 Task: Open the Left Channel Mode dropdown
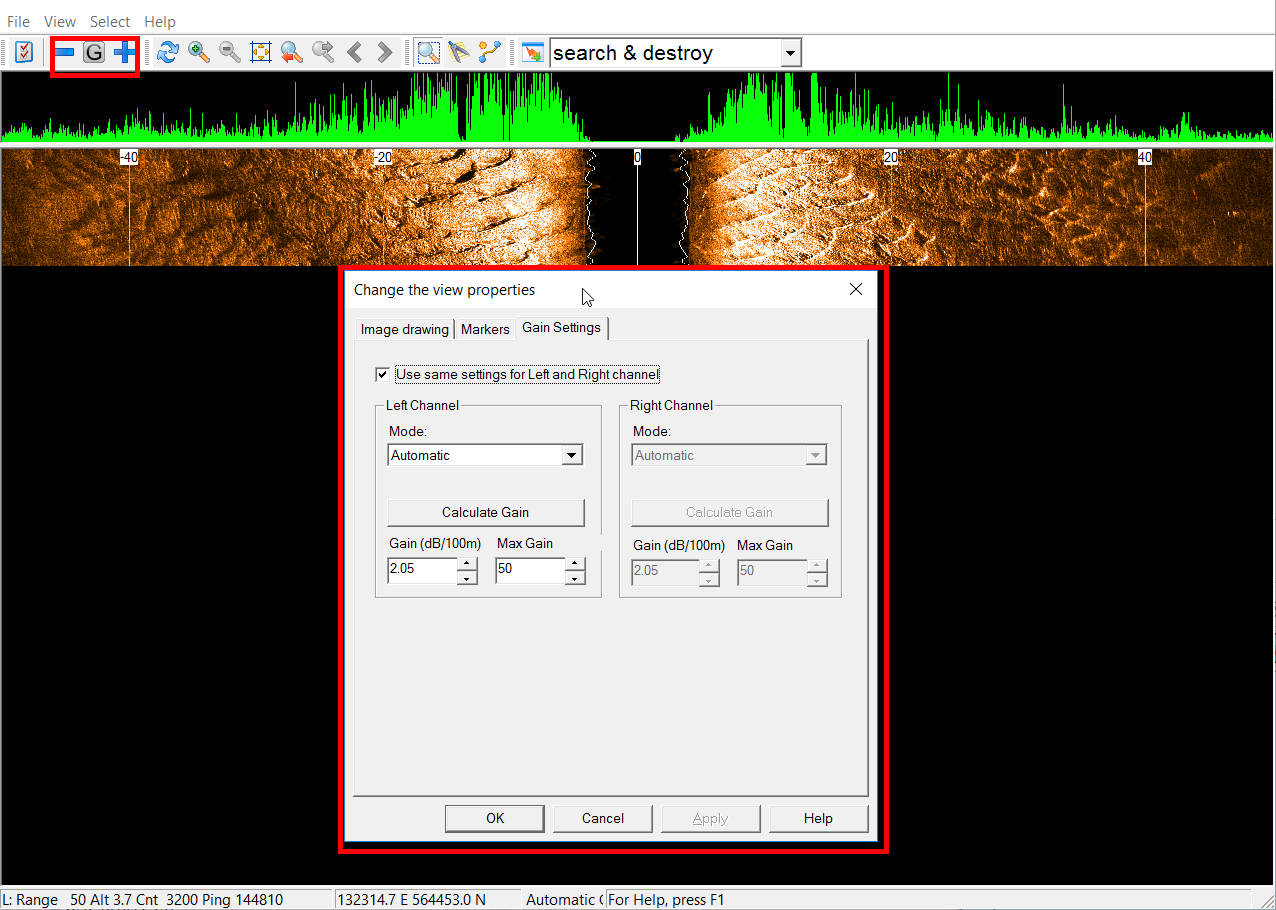[571, 455]
